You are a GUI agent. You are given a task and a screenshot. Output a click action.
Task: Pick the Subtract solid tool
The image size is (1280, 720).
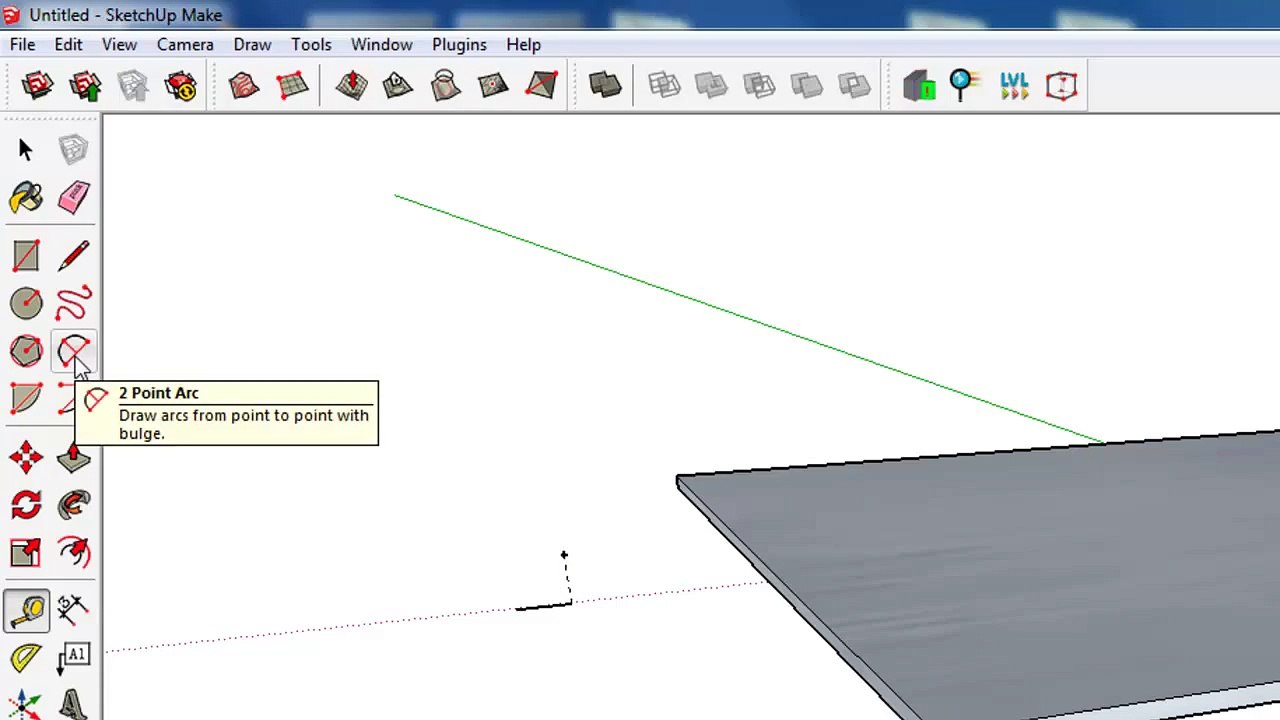click(x=759, y=86)
